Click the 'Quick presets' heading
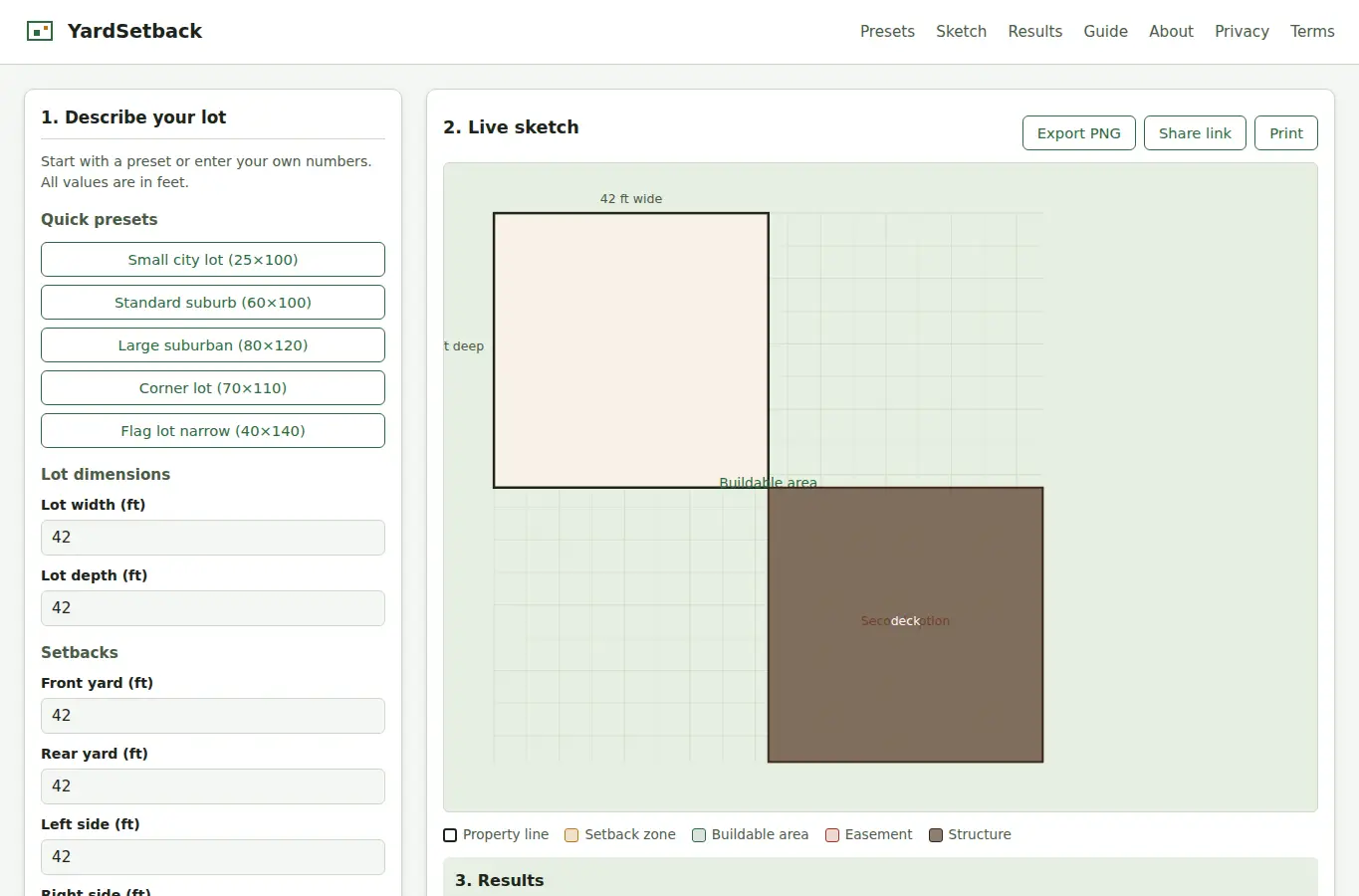The height and width of the screenshot is (896, 1359). click(x=99, y=220)
